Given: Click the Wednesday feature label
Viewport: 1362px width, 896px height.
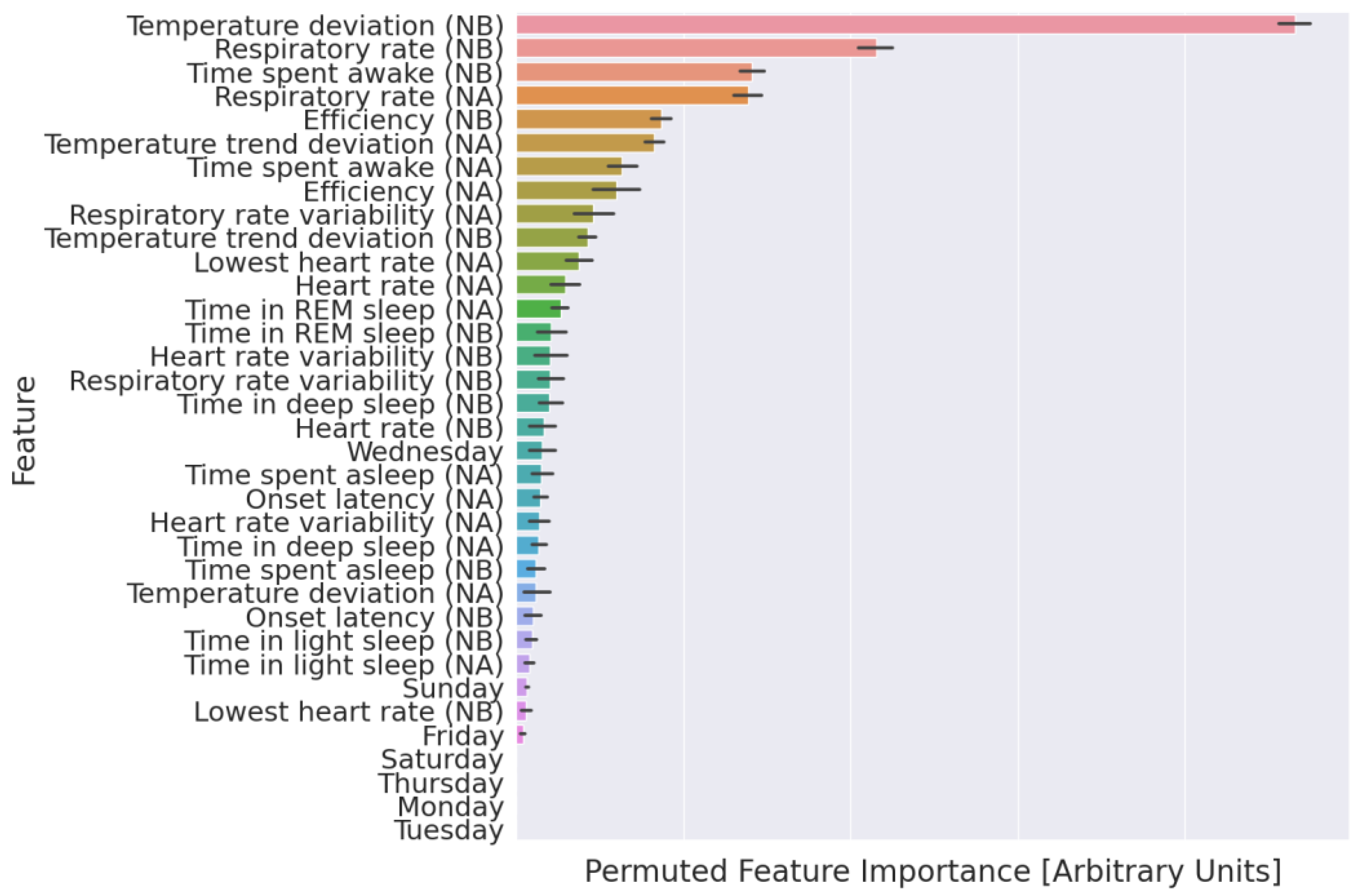Looking at the screenshot, I should pos(425,451).
